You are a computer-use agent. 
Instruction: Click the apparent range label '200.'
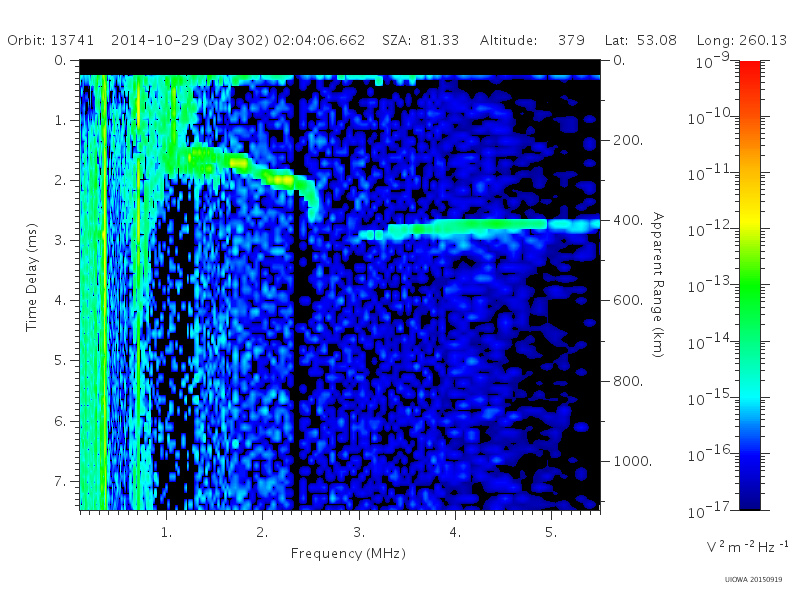(628, 140)
